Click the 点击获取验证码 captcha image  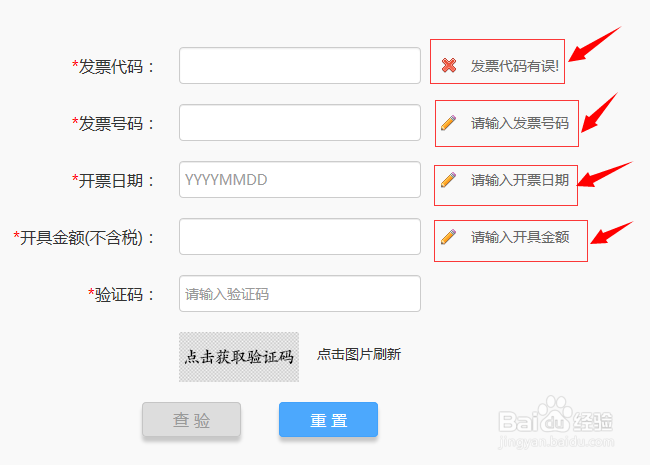pos(239,357)
